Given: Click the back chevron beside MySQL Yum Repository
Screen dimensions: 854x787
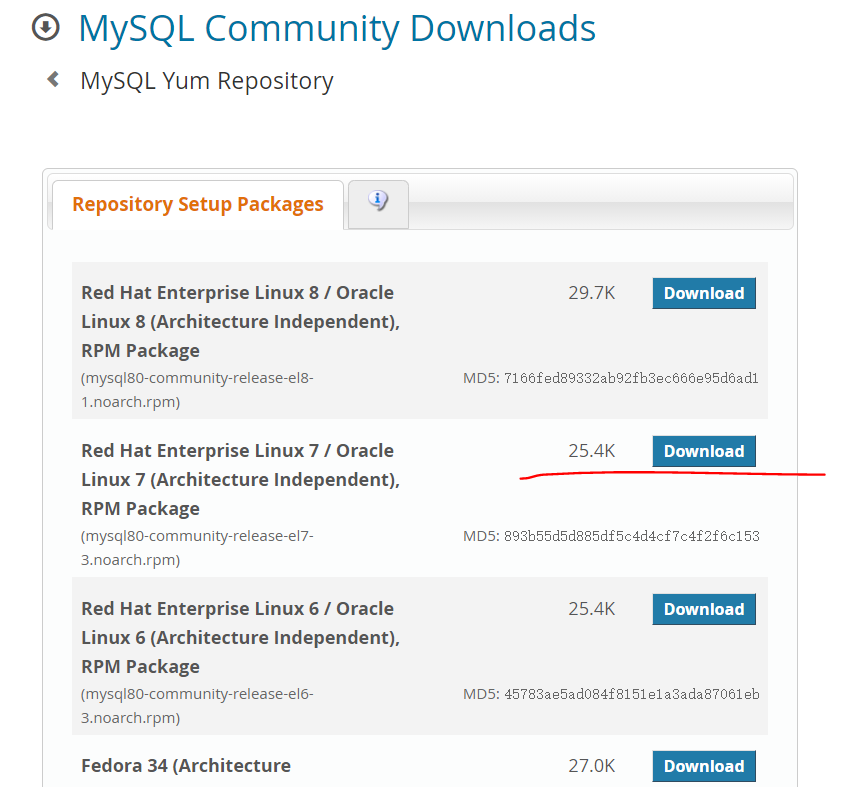Looking at the screenshot, I should tap(53, 80).
